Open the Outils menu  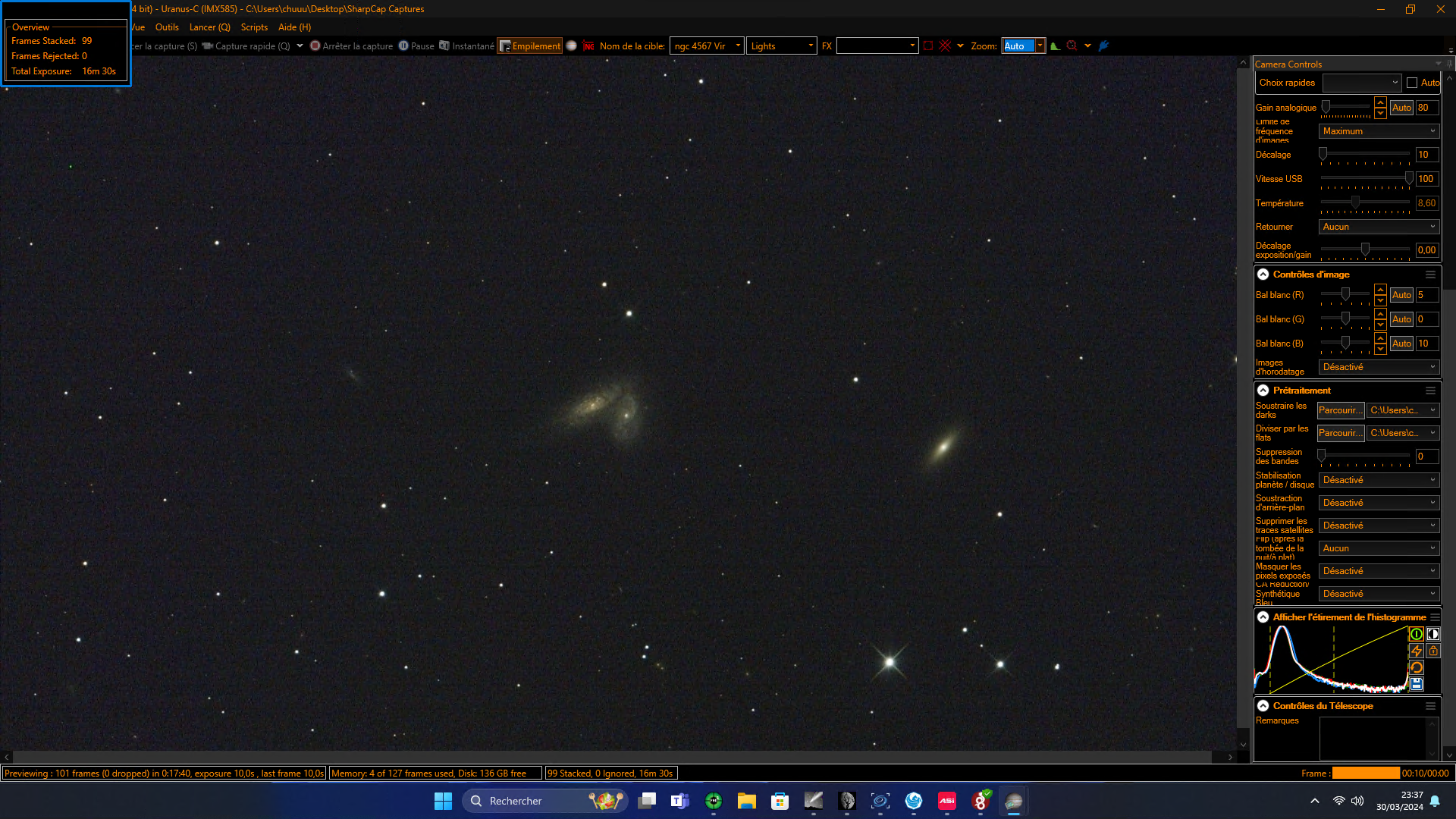point(167,27)
